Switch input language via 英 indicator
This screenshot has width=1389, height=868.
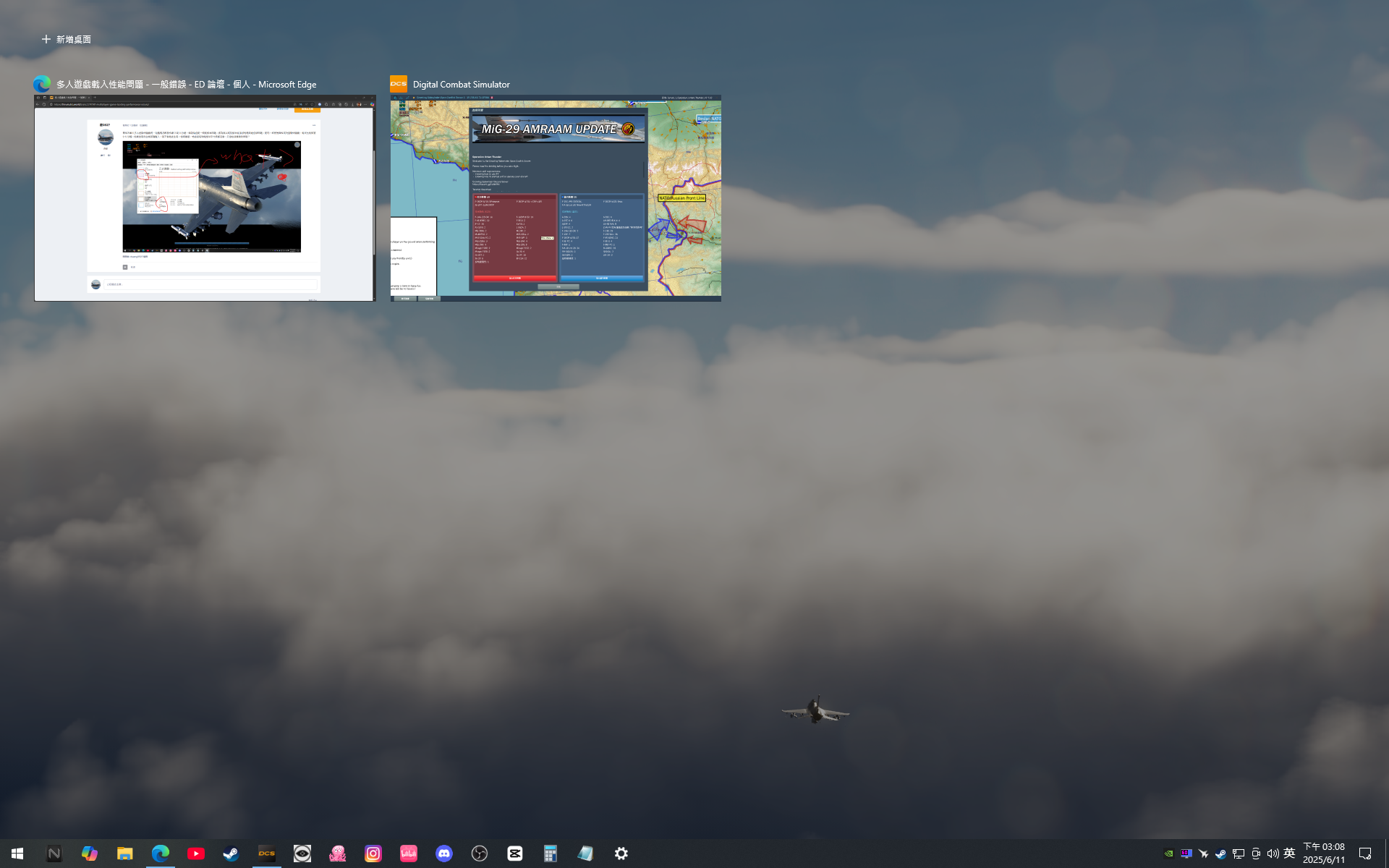(x=1289, y=854)
